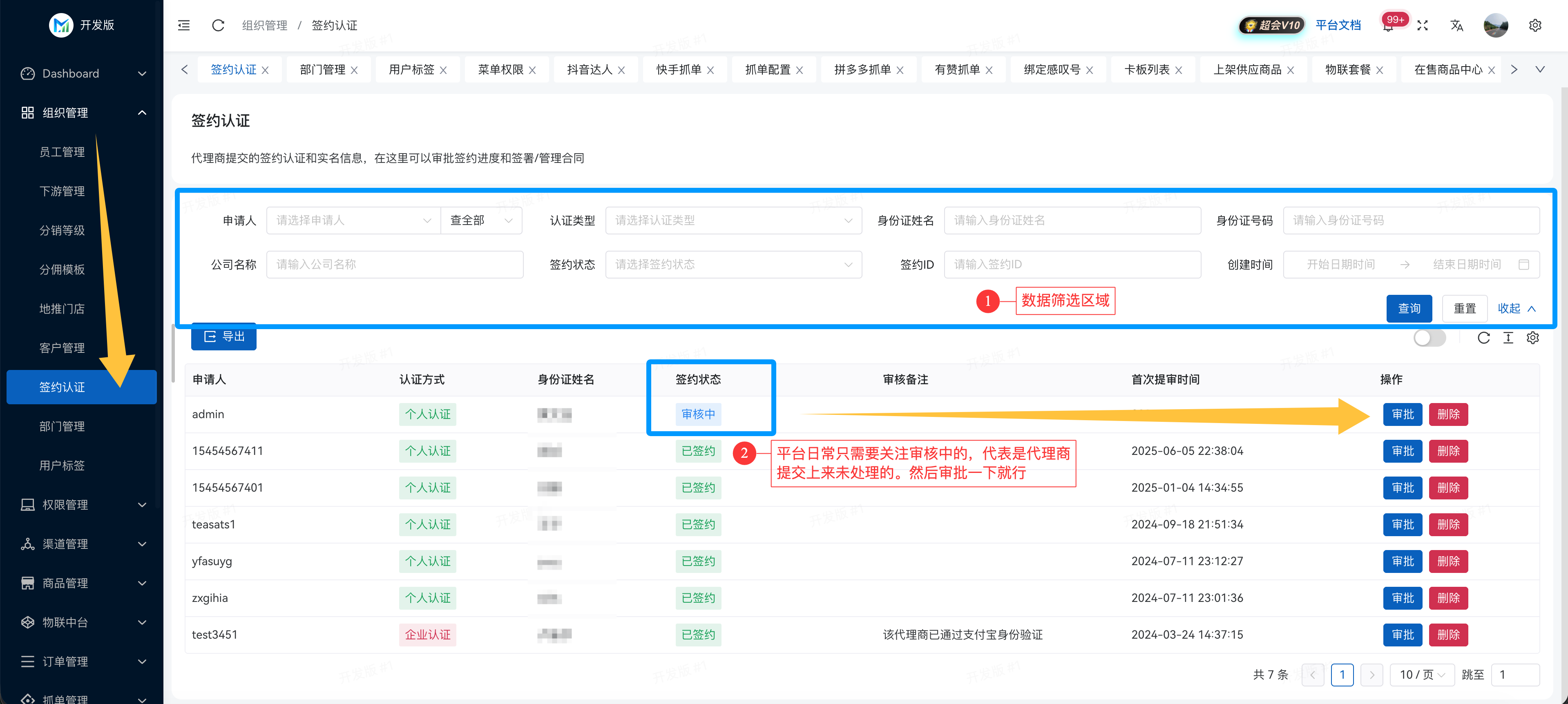Open settings gear in top header

tap(1534, 25)
